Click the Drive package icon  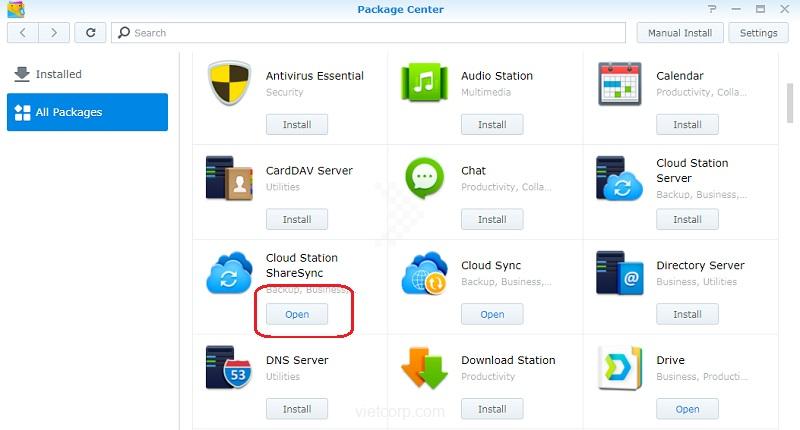[x=620, y=368]
